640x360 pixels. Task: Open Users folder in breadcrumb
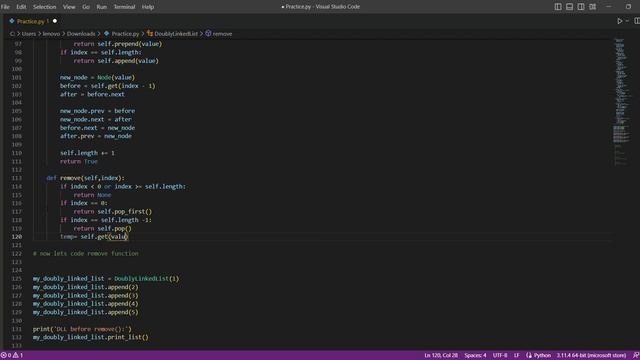coord(29,34)
